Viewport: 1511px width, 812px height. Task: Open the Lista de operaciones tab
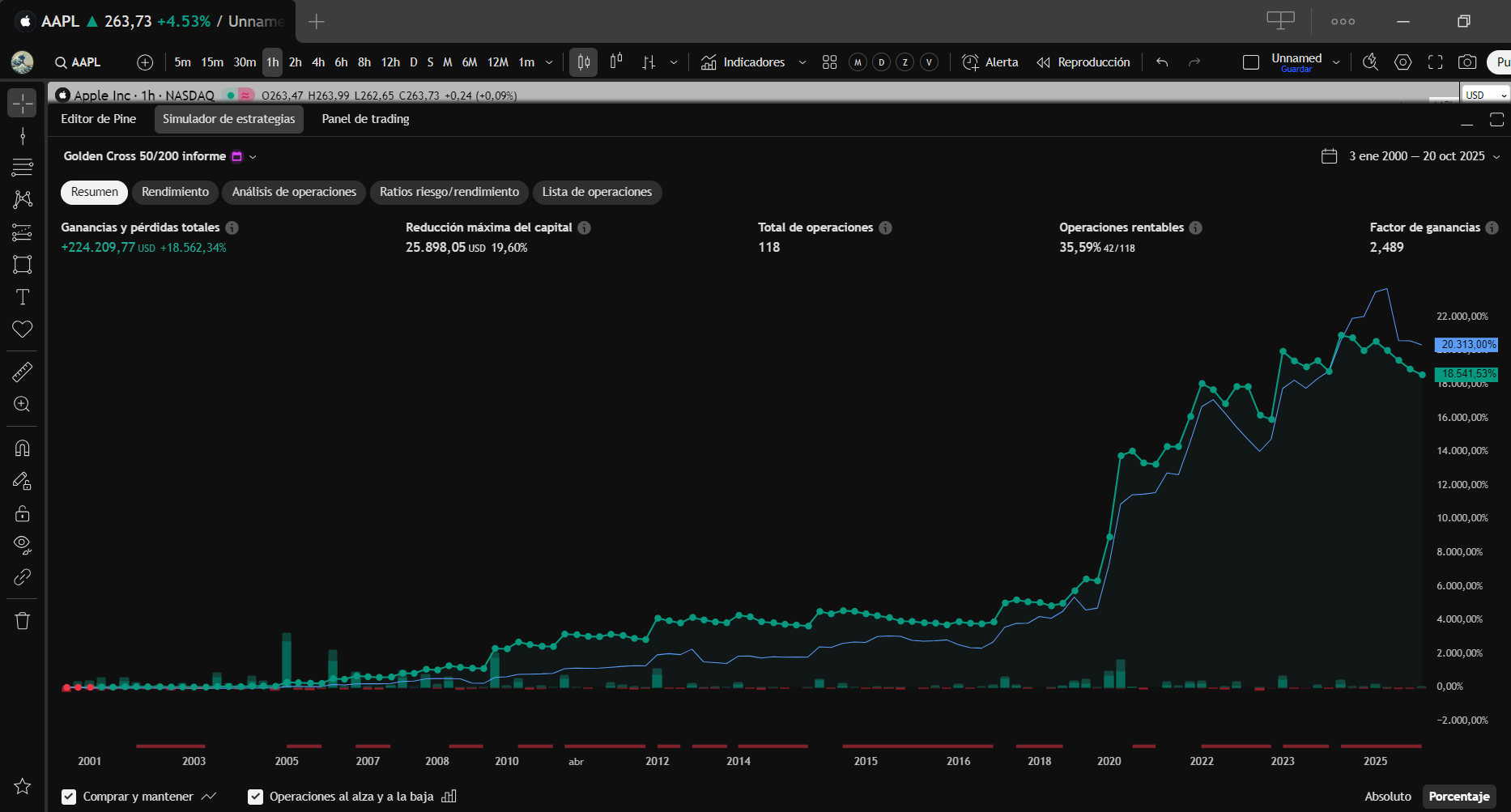point(597,192)
